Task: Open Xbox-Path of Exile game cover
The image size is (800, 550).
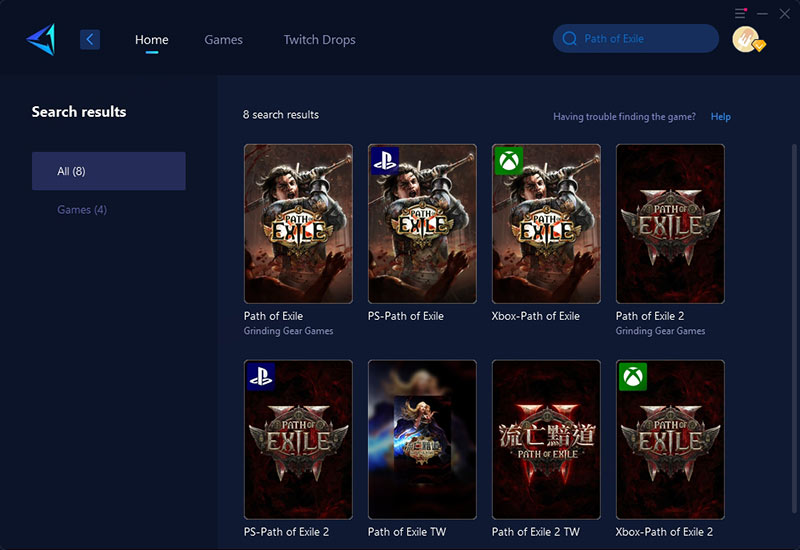Action: [546, 223]
